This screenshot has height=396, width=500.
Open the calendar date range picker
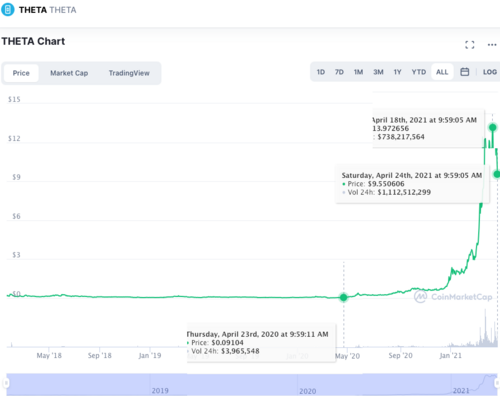465,72
